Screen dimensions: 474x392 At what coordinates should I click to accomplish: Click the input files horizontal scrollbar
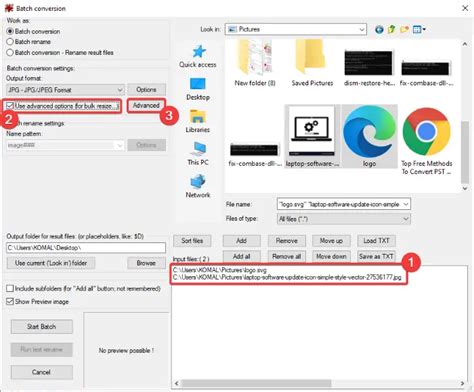pyautogui.click(x=257, y=383)
